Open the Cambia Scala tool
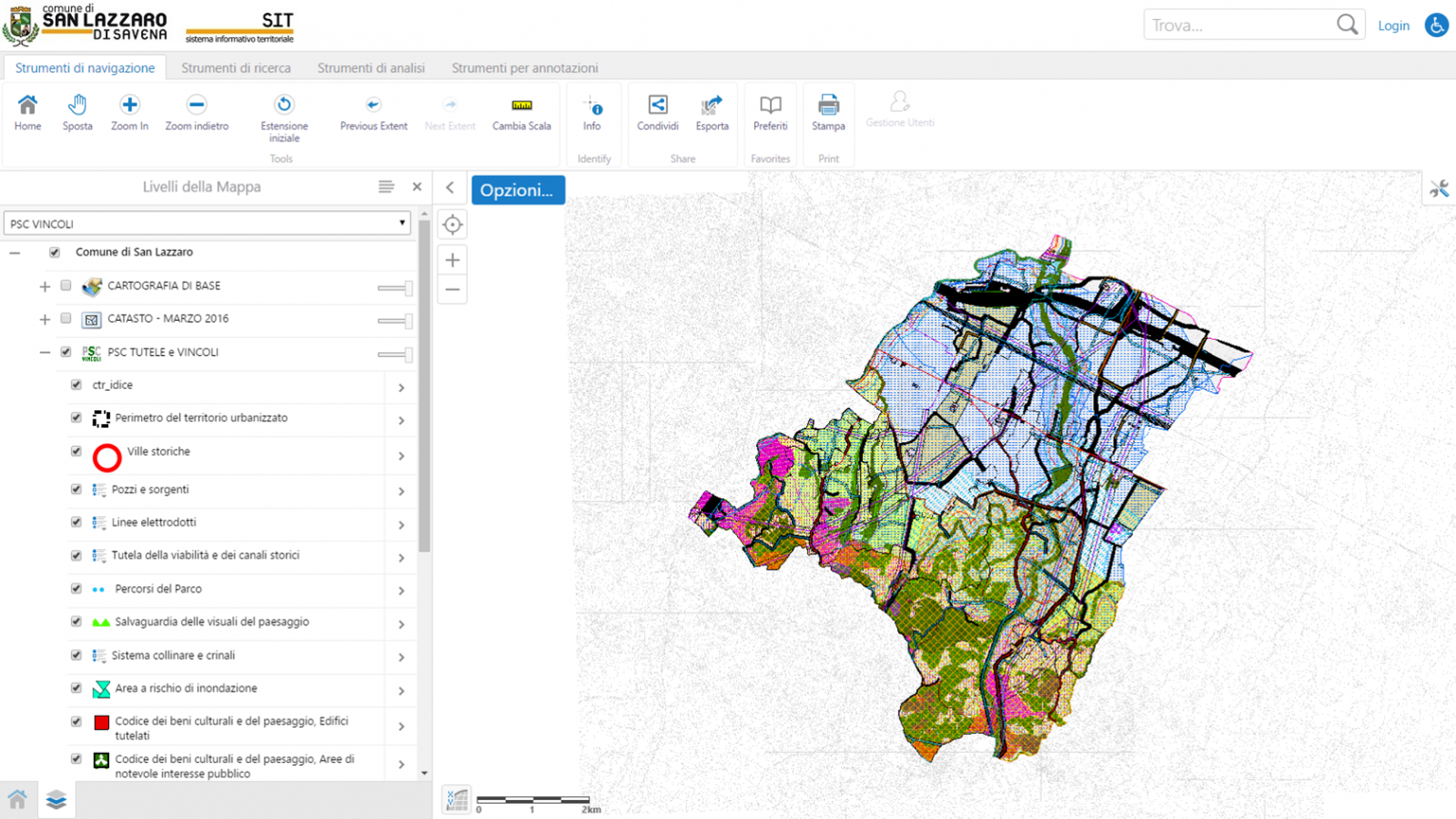The image size is (1456, 819). pyautogui.click(x=522, y=112)
